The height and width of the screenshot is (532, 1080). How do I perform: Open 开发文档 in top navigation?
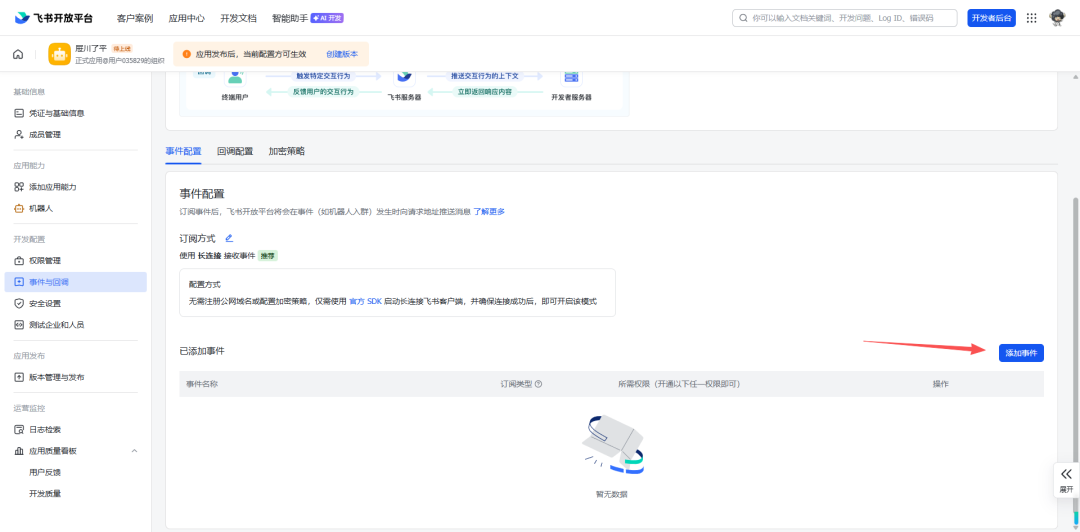[238, 18]
